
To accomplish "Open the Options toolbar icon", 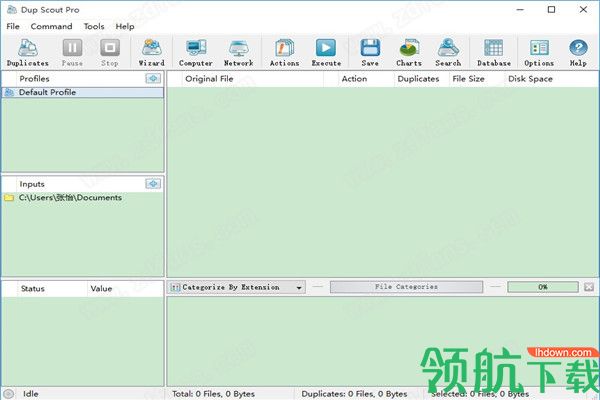I will [x=539, y=53].
